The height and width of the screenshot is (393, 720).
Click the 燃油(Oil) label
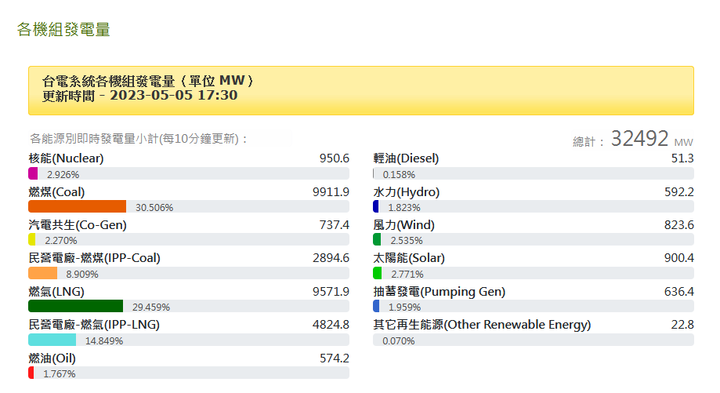[52, 358]
